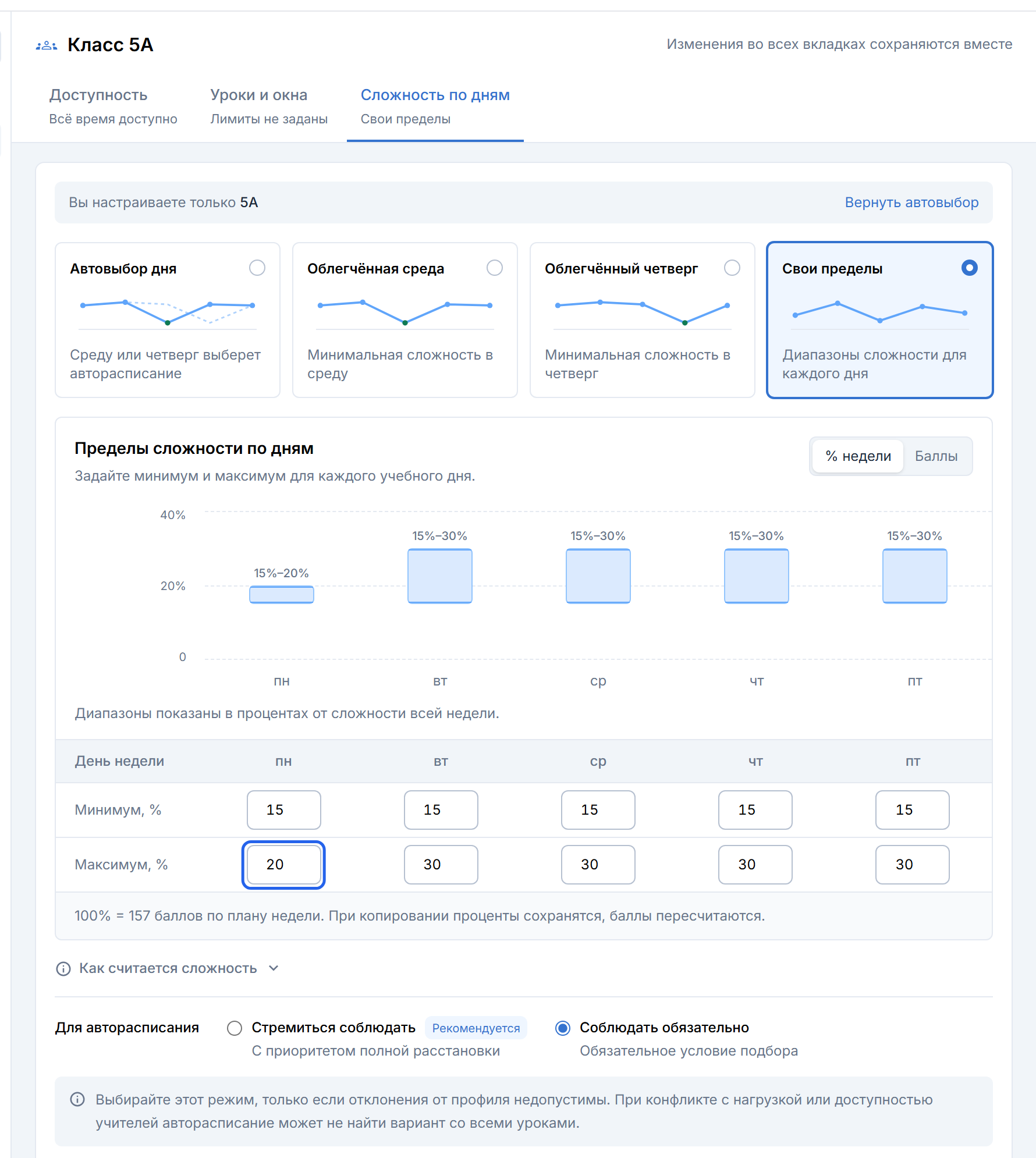This screenshot has height=1158, width=1036.
Task: Choose Стремиться соблюдать radio button
Action: click(x=235, y=1028)
